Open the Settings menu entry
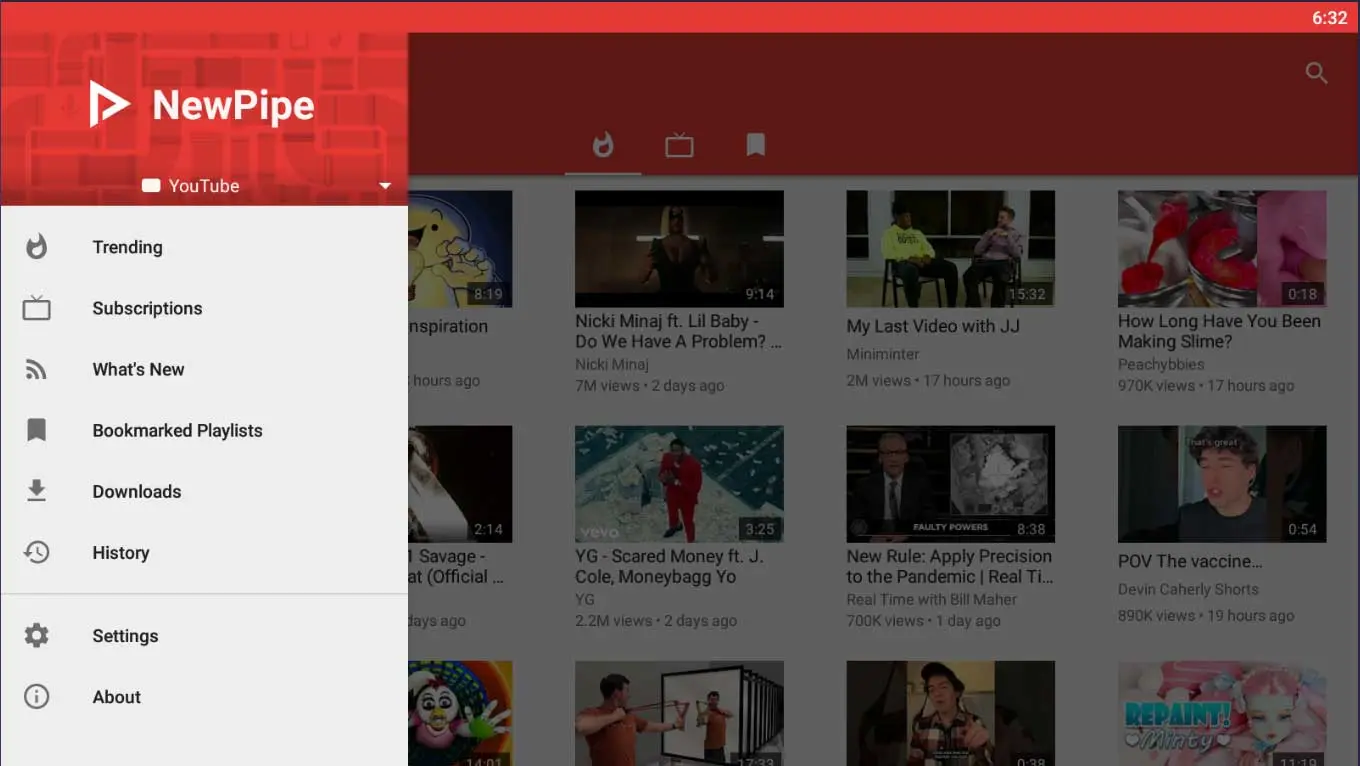Image resolution: width=1360 pixels, height=766 pixels. pos(125,636)
